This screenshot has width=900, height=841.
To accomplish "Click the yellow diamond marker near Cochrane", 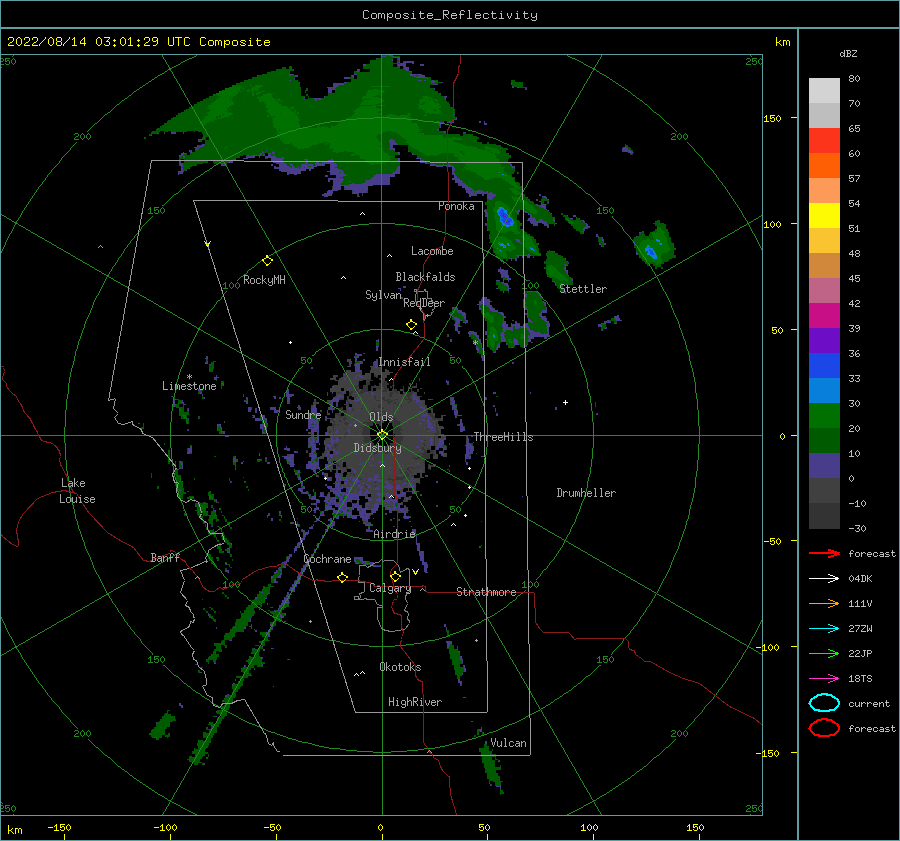I will tap(343, 577).
